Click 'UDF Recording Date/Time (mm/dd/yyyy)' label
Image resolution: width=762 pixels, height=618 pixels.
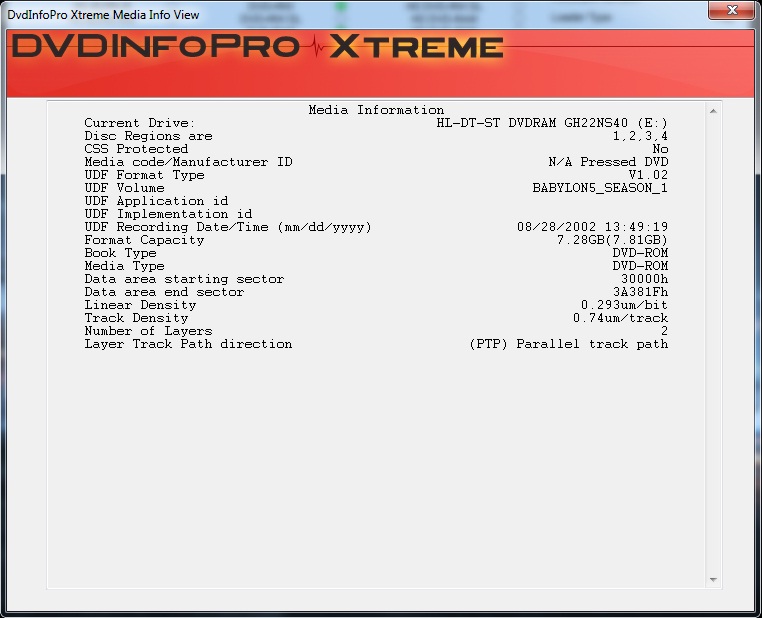click(228, 227)
